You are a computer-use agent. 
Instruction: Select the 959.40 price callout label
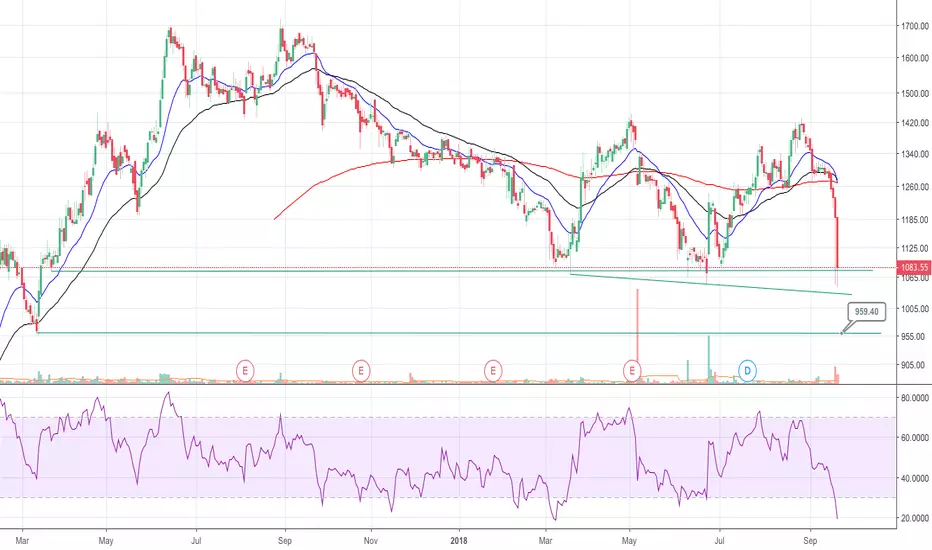pos(867,312)
